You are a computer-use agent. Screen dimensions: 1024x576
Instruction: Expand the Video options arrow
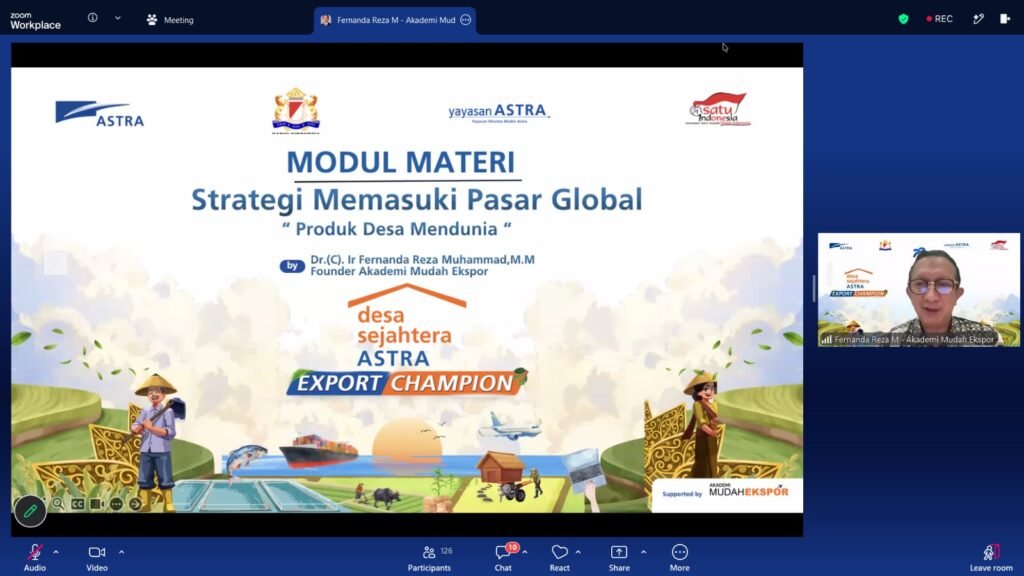pyautogui.click(x=121, y=552)
